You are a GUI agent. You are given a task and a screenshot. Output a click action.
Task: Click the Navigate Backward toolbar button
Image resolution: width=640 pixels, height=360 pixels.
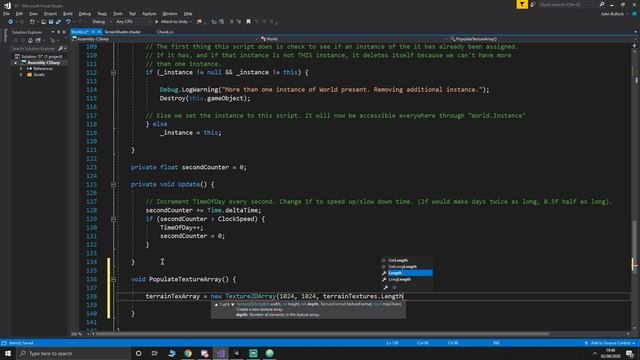click(10, 22)
